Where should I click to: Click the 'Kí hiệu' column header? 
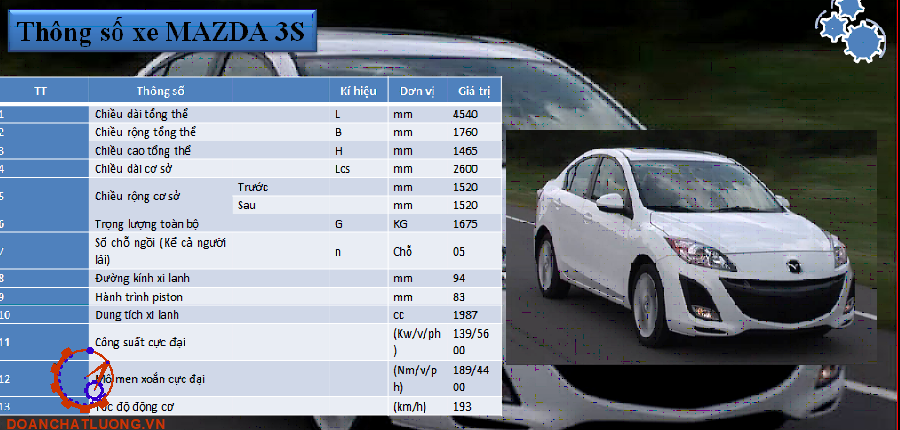[359, 91]
